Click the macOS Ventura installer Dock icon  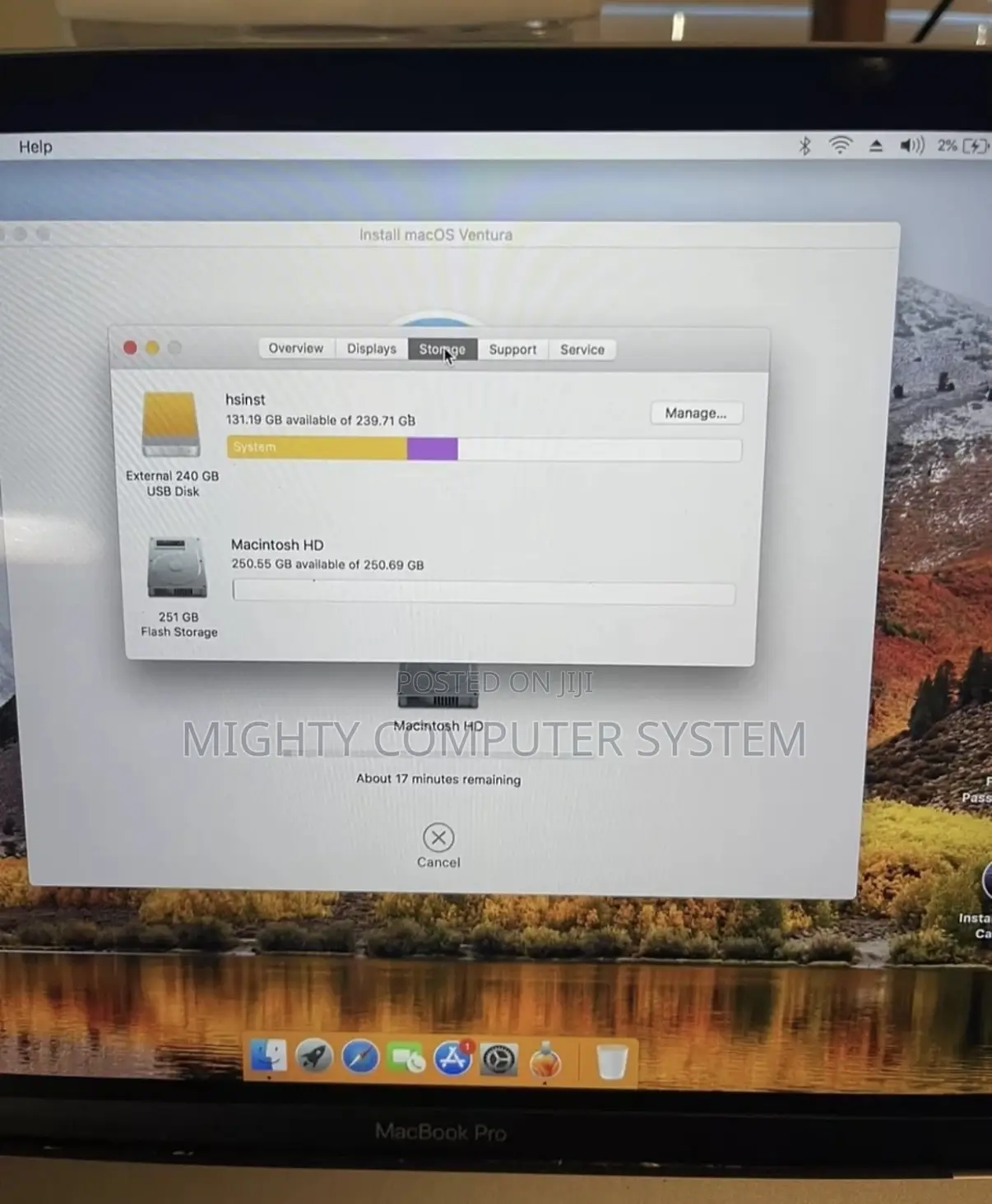tap(545, 1060)
